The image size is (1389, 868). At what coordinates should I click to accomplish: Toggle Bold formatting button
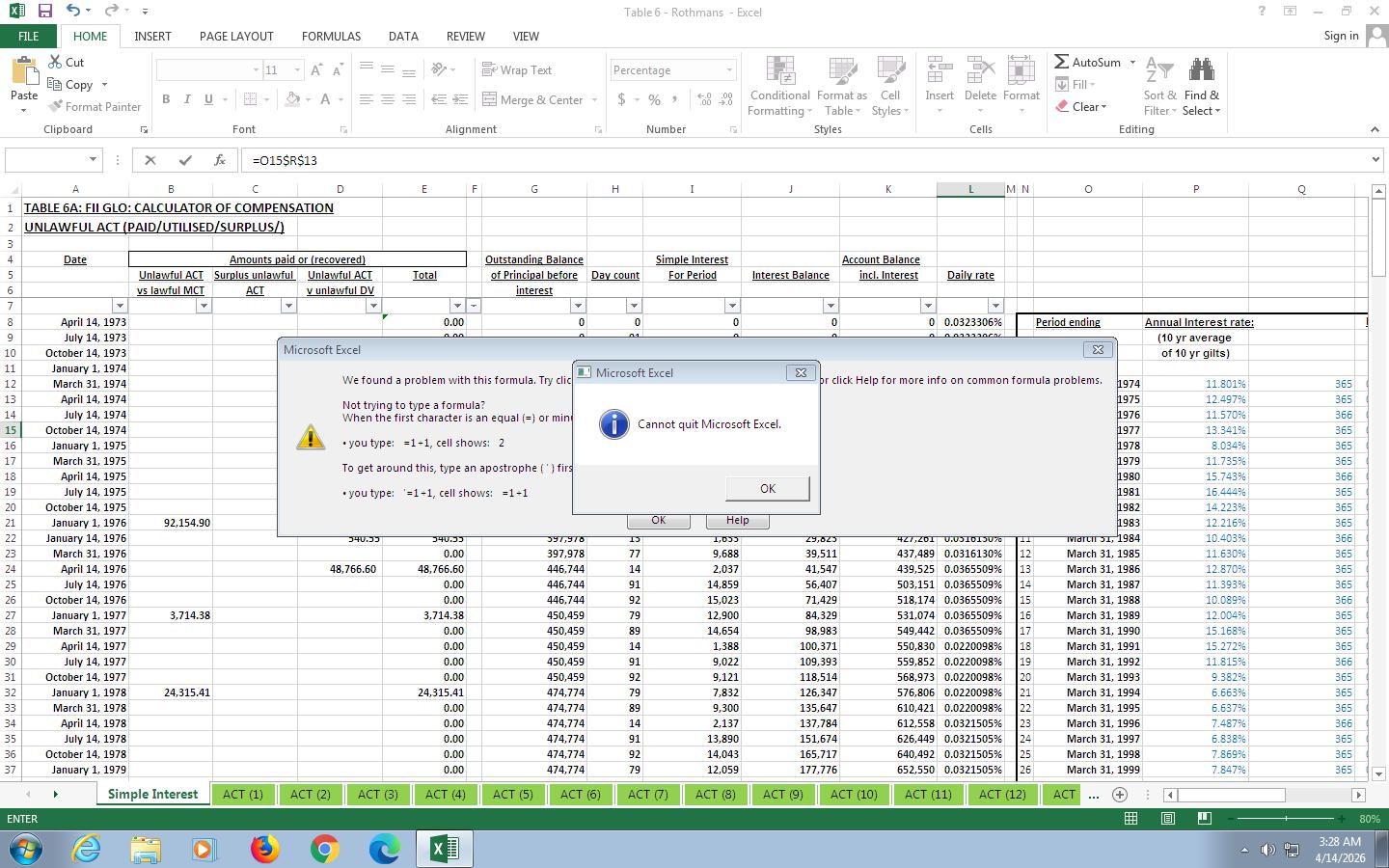tap(166, 99)
